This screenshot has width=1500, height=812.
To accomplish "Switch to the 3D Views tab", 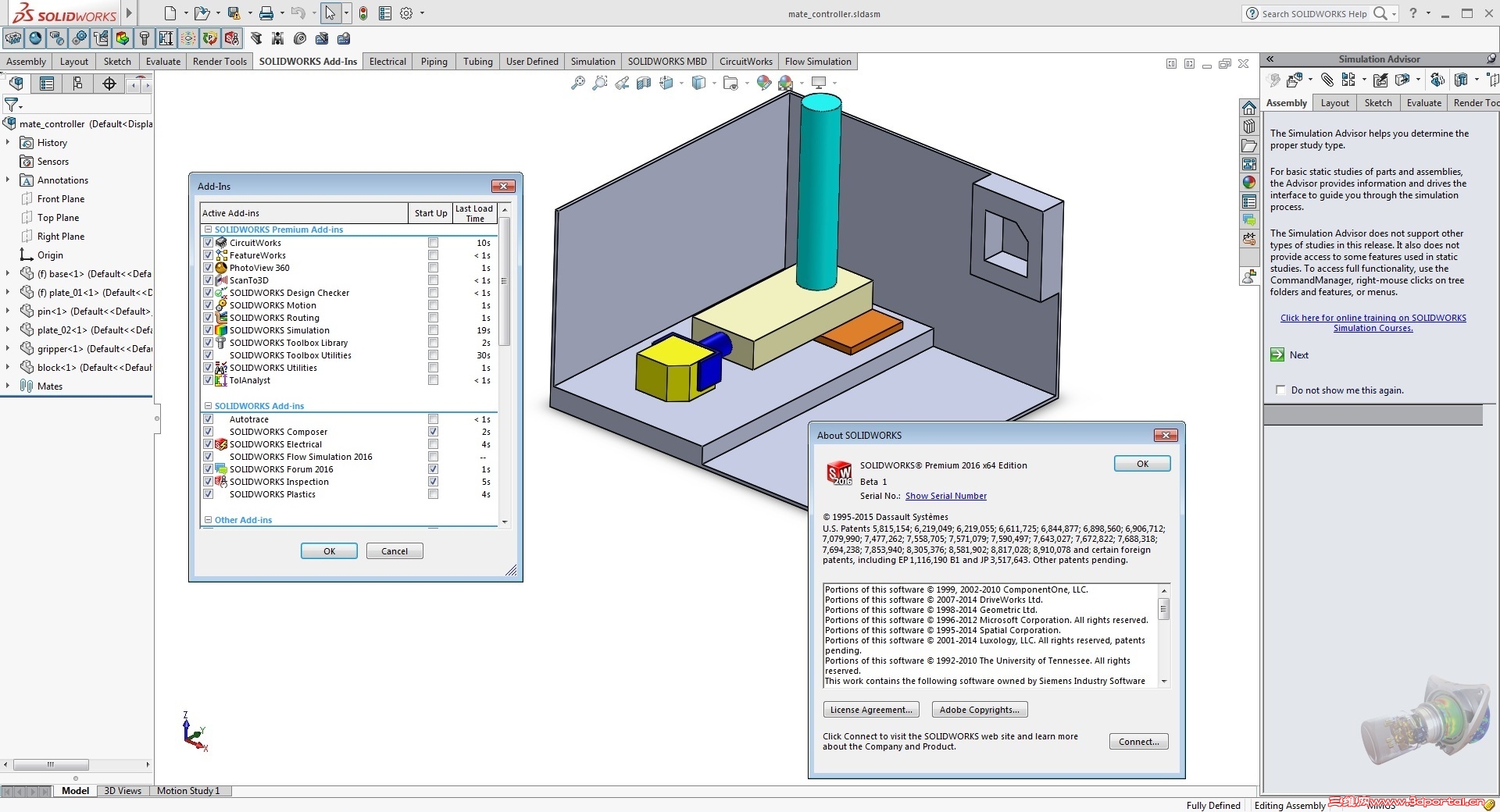I will pyautogui.click(x=123, y=791).
